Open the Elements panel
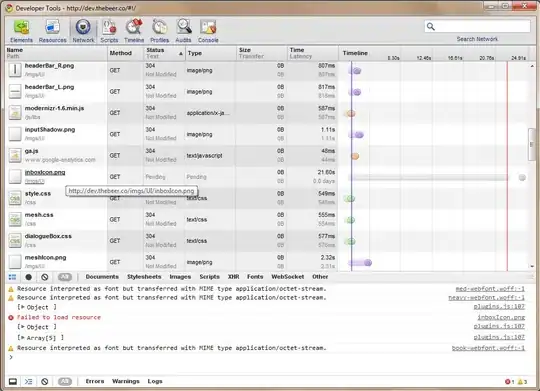This screenshot has height=391, width=540. coord(21,31)
